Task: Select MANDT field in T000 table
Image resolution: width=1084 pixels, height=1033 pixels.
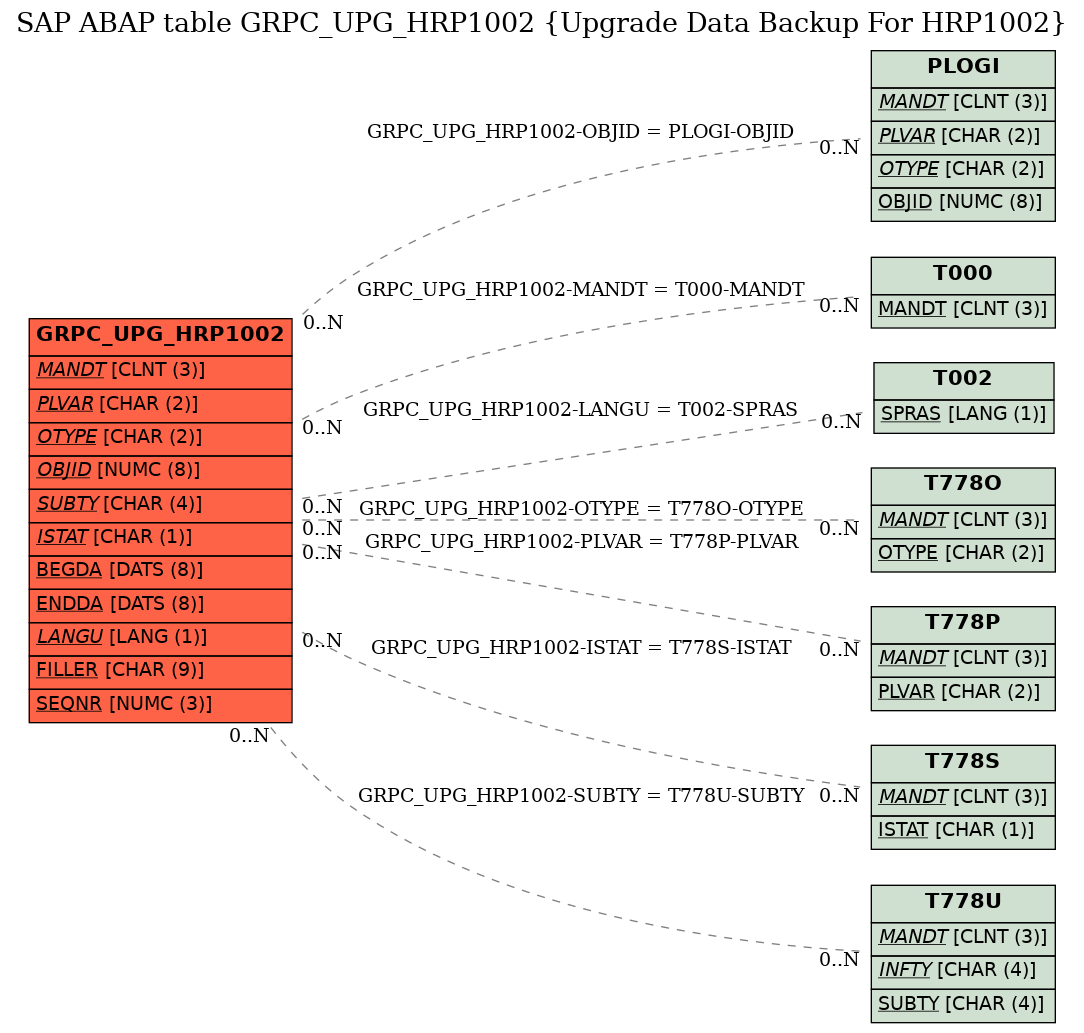Action: pyautogui.click(x=963, y=310)
